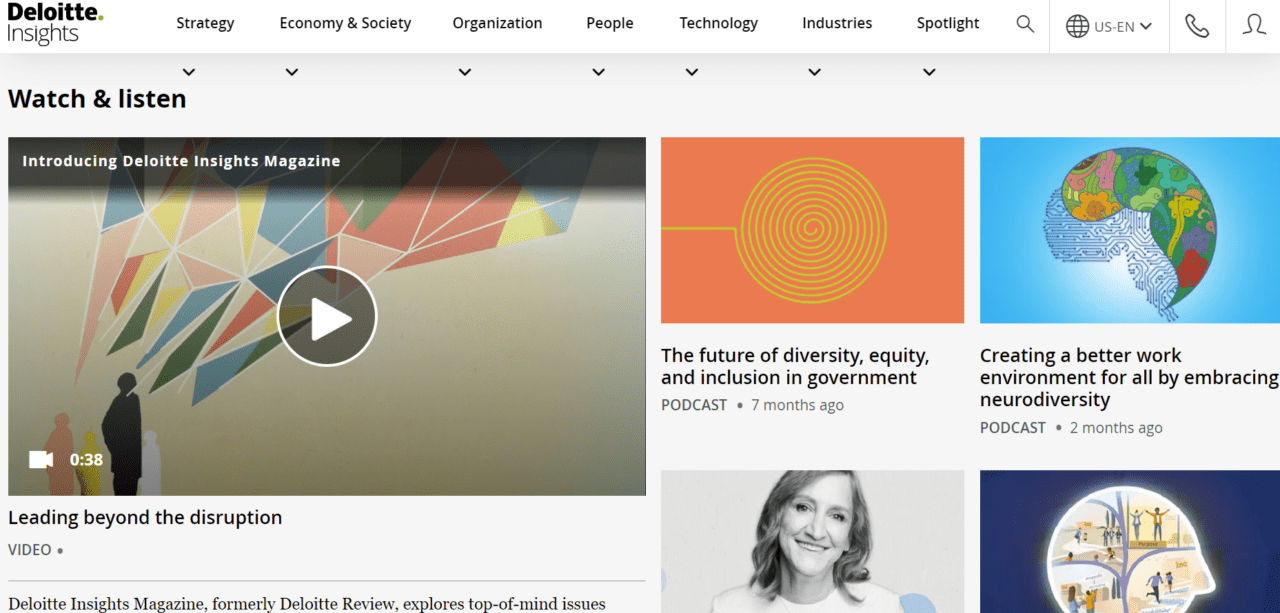The image size is (1280, 613).
Task: Expand the chevron under Organization
Action: pos(465,72)
